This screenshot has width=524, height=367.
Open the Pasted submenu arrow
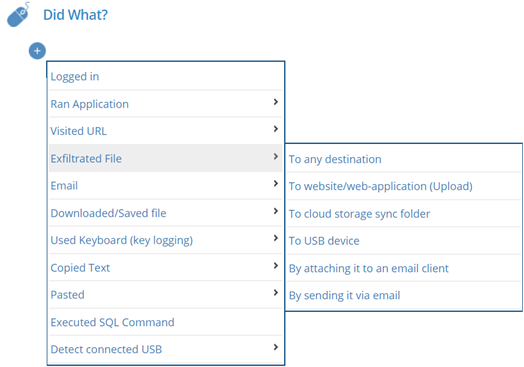click(275, 293)
